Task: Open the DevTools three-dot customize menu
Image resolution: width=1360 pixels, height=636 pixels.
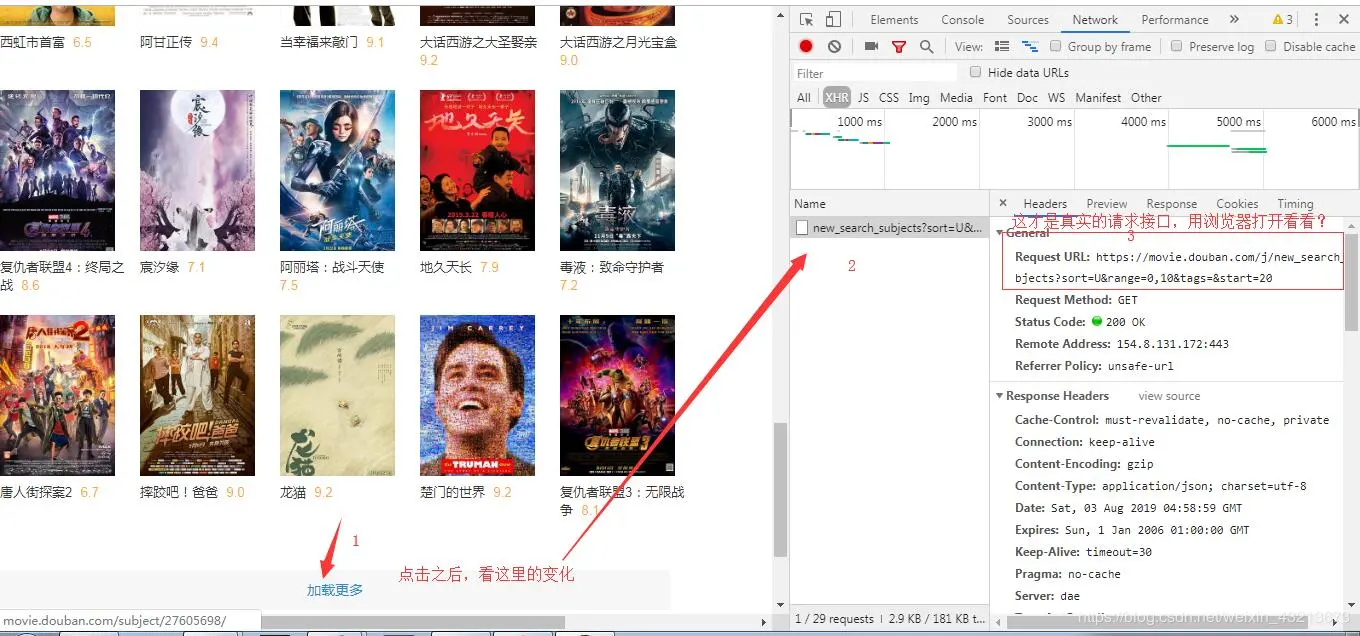Action: pos(1315,19)
